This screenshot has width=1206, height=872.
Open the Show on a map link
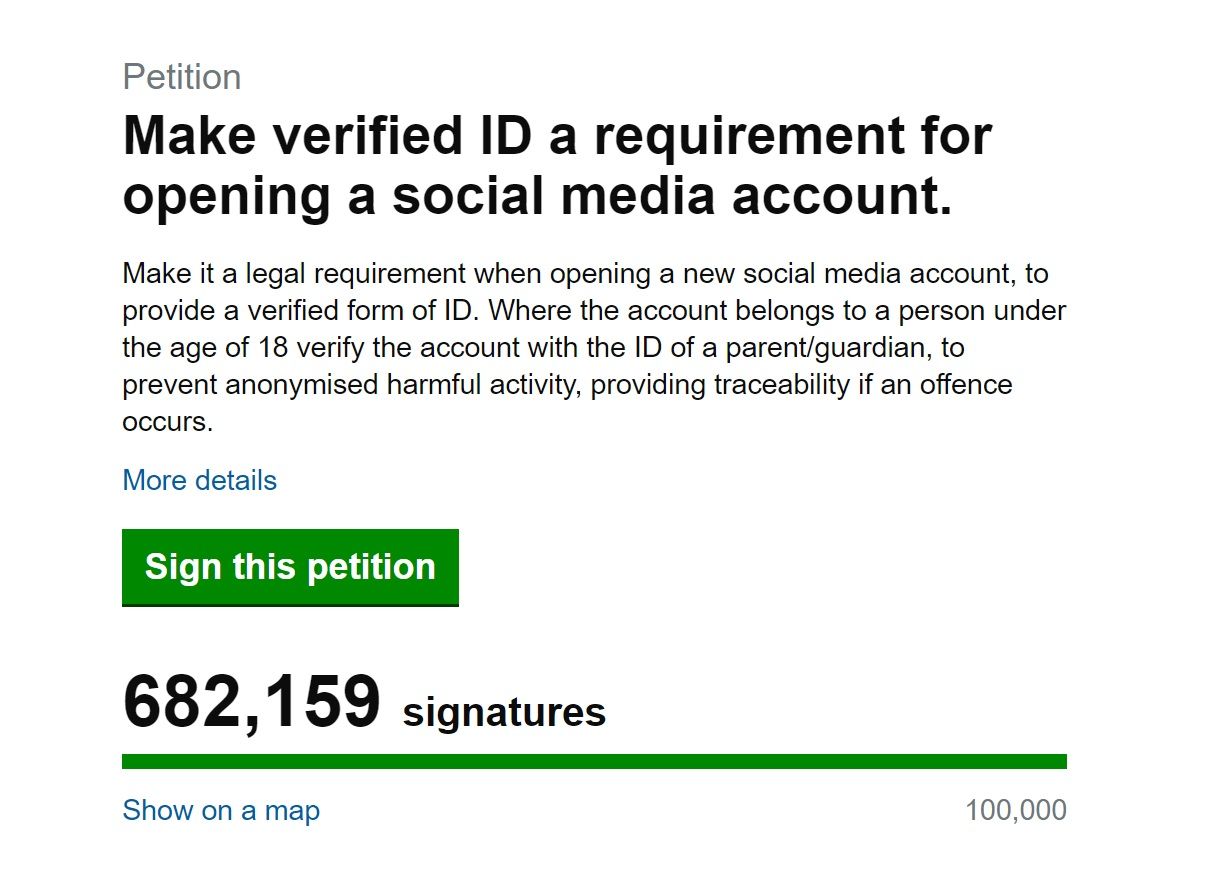221,810
